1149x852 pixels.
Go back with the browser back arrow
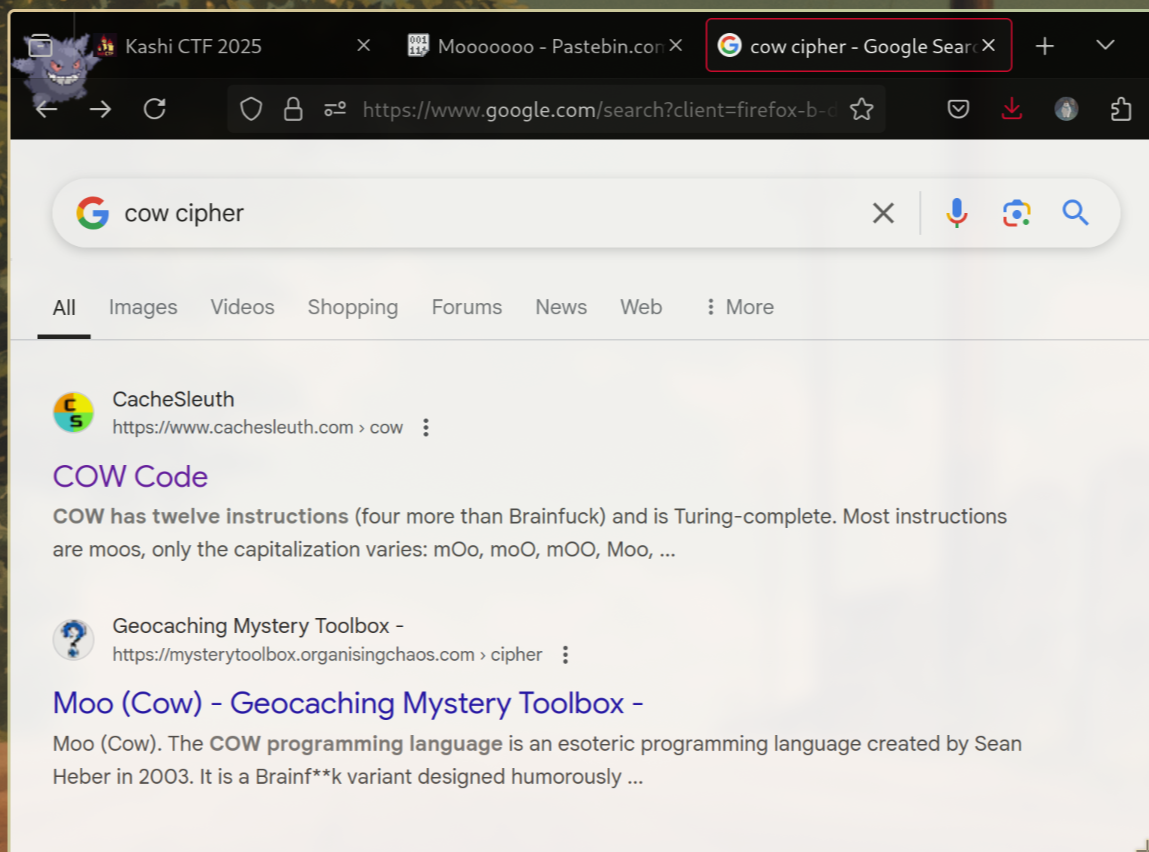tap(47, 110)
